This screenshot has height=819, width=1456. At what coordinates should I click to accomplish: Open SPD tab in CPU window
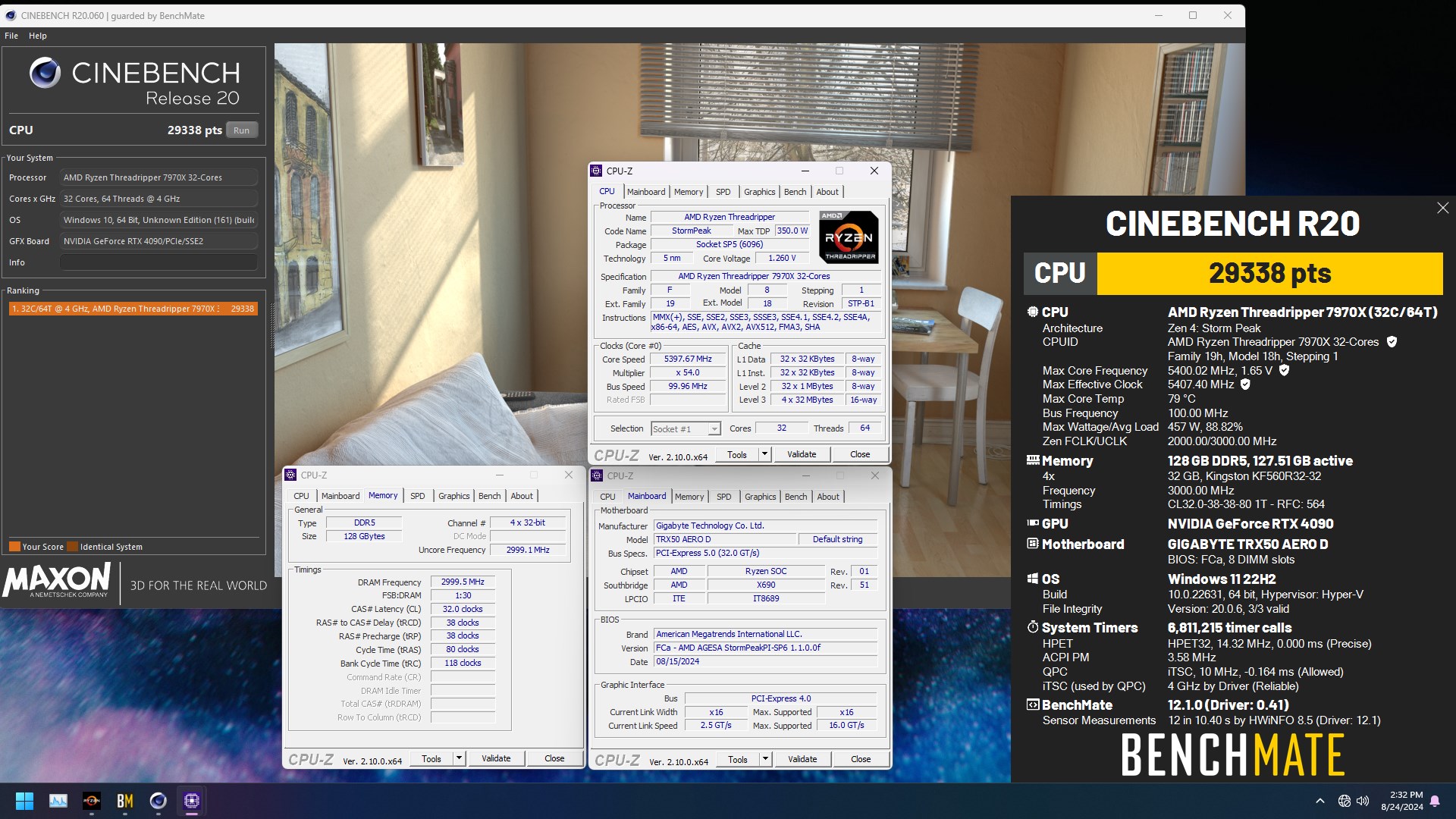coord(723,192)
